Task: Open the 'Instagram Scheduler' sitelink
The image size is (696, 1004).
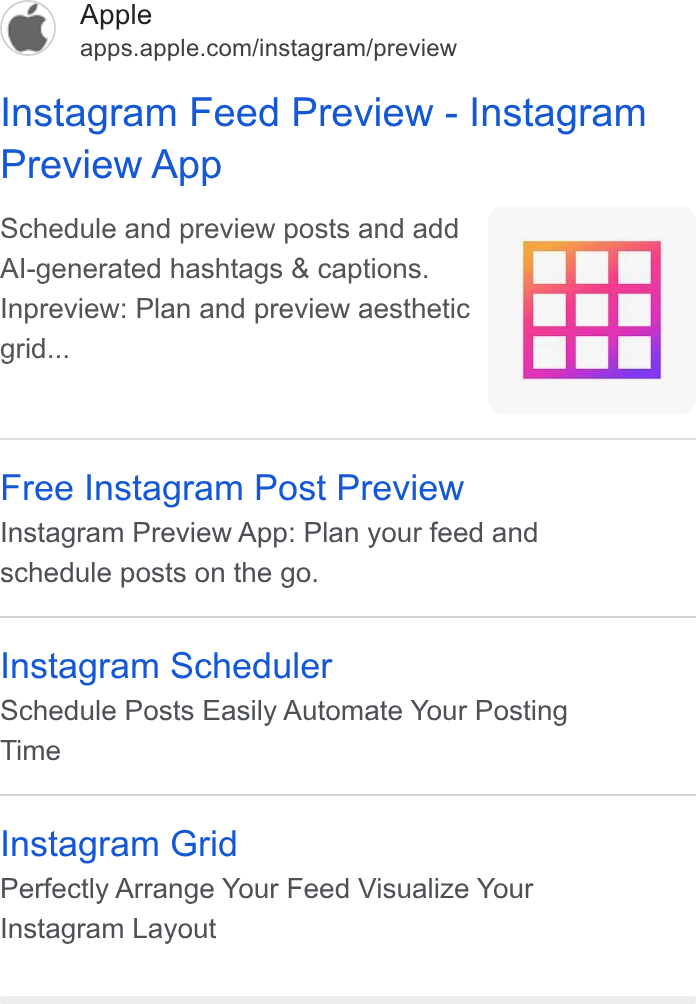Action: [x=166, y=666]
